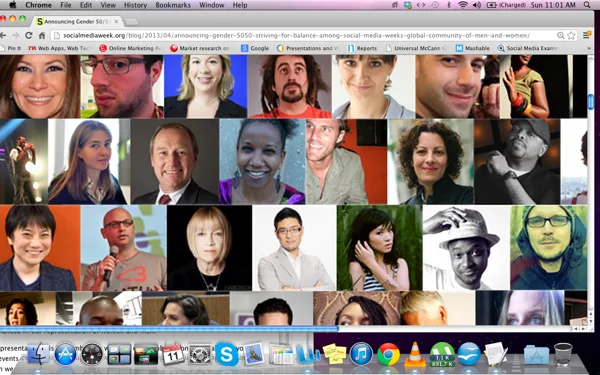Open the Bookmarks menu
Viewport: 600px width, 375px height.
173,5
